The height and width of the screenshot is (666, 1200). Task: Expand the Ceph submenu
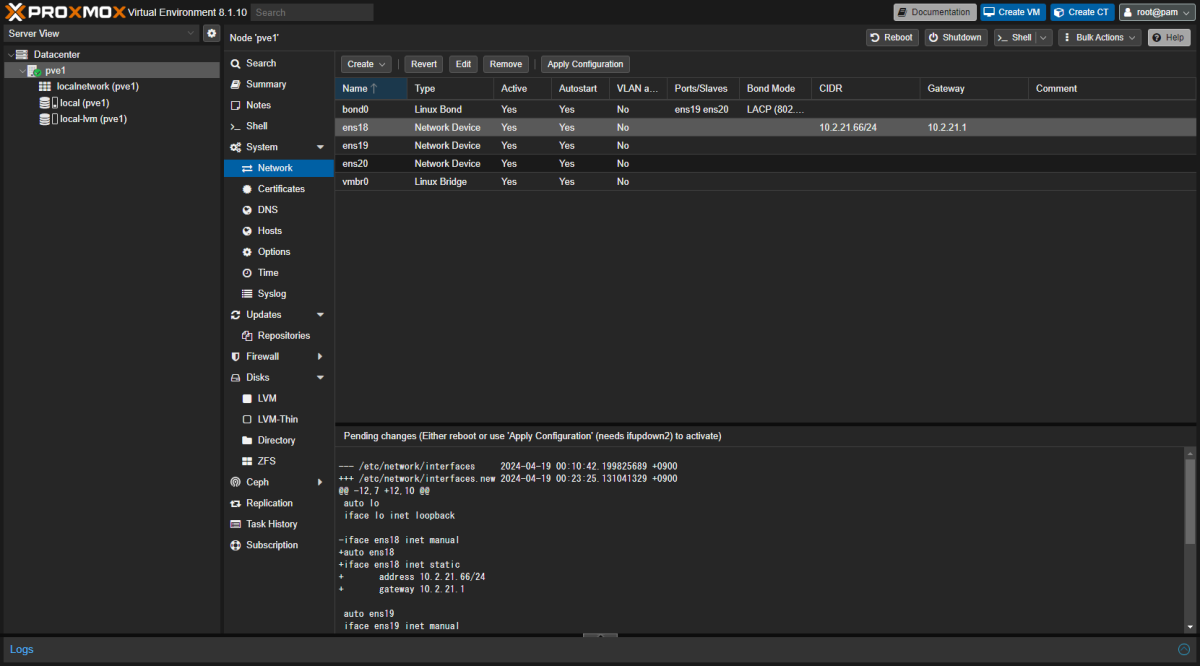320,483
